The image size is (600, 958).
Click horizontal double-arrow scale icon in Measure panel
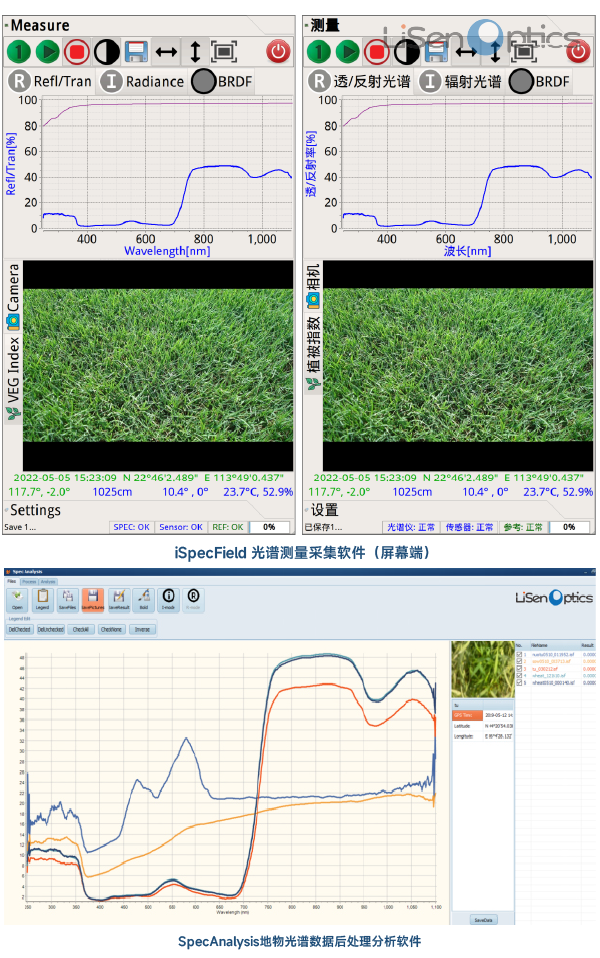tap(166, 52)
